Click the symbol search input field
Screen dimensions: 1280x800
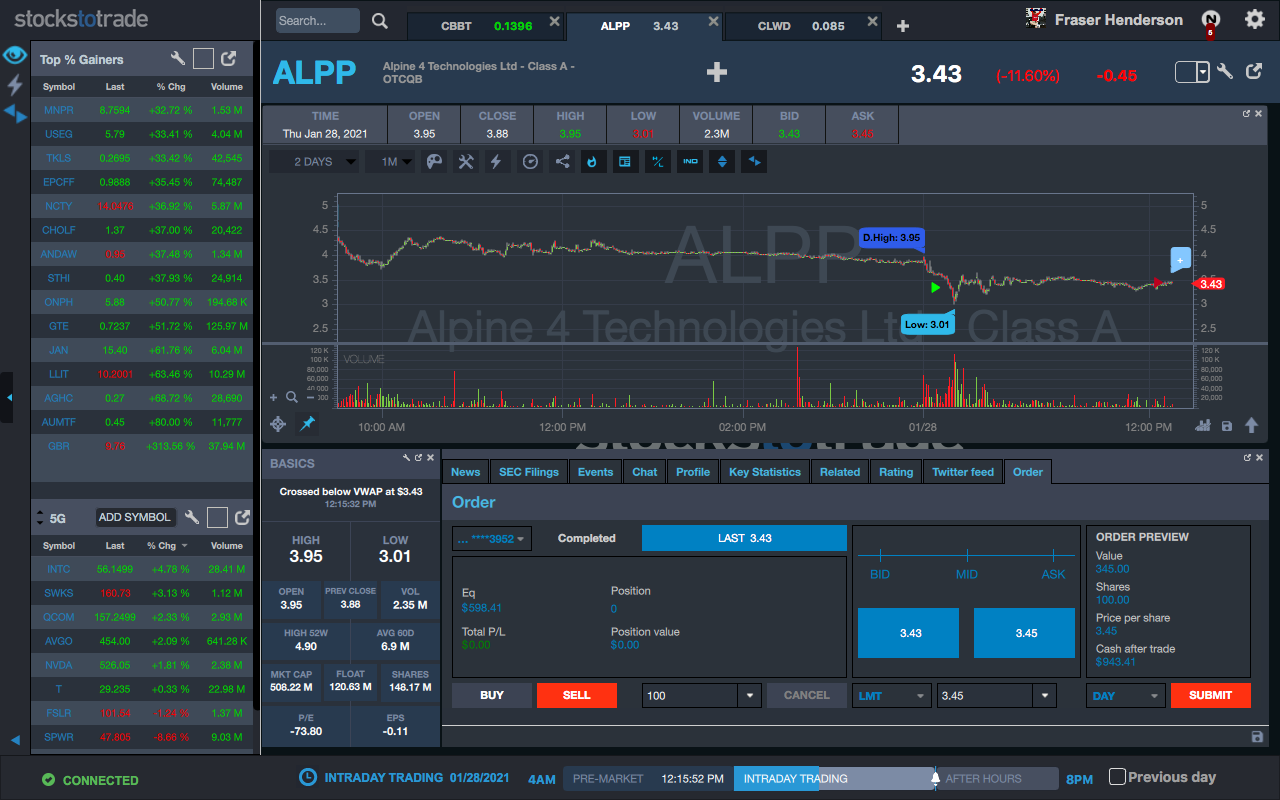pos(317,21)
